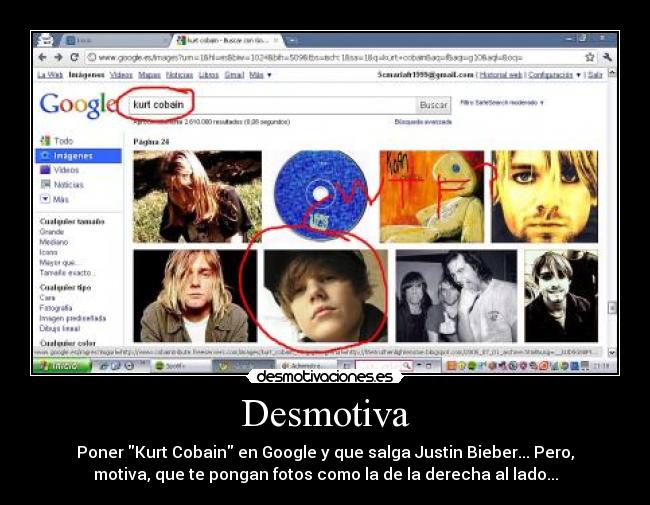Filter image type by Cara
The width and height of the screenshot is (650, 505).
click(x=47, y=298)
